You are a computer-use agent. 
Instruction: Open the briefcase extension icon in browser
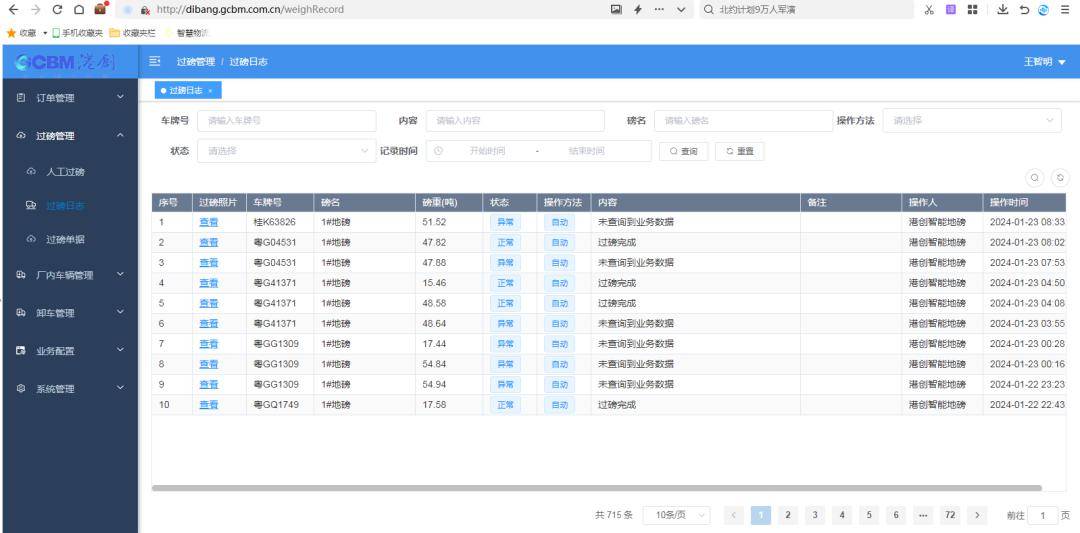point(101,9)
